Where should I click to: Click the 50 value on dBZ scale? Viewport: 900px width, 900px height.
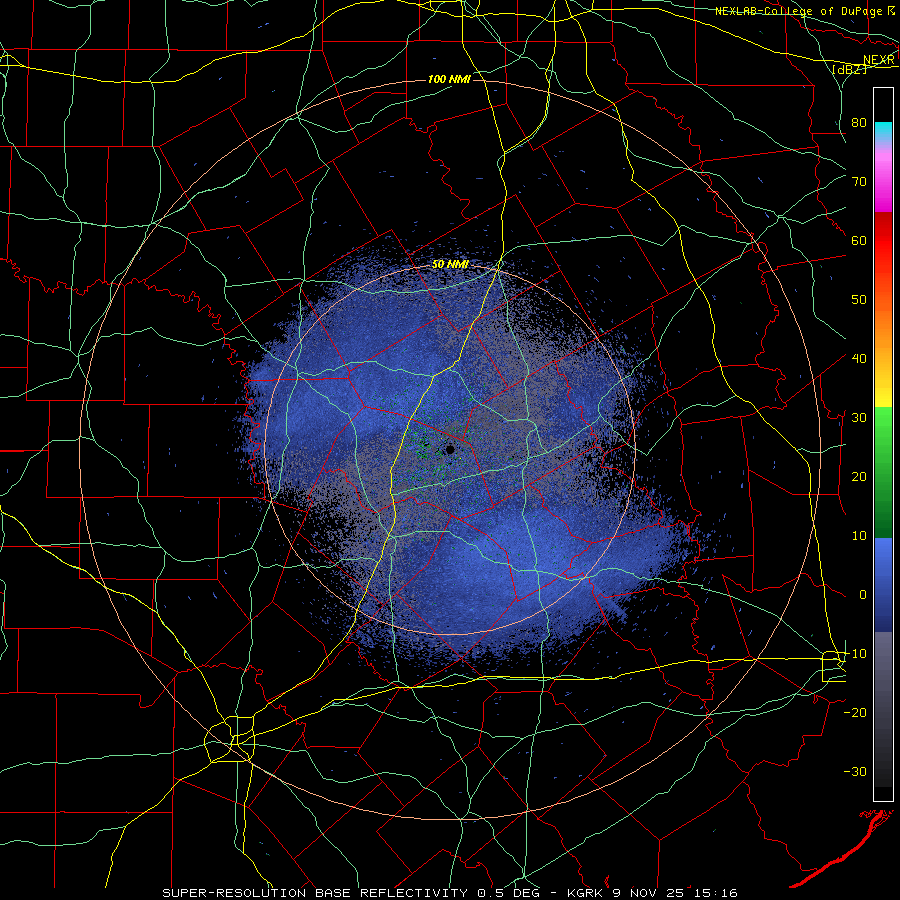point(859,300)
